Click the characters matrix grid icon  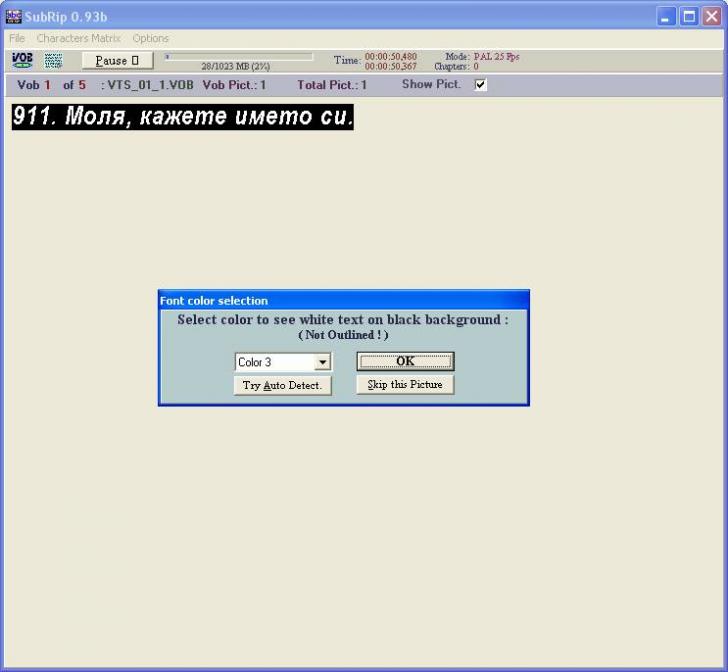pos(53,61)
